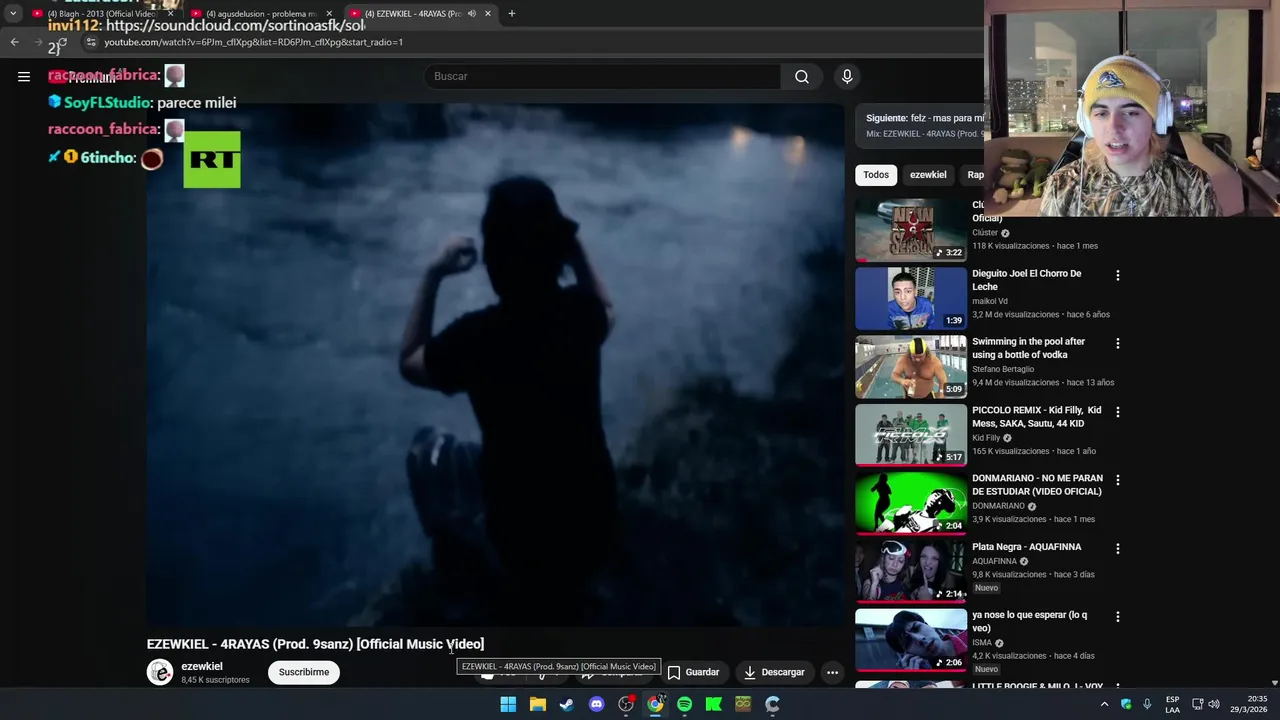
Task: Open the YouTube hamburger guide menu
Action: (x=24, y=76)
